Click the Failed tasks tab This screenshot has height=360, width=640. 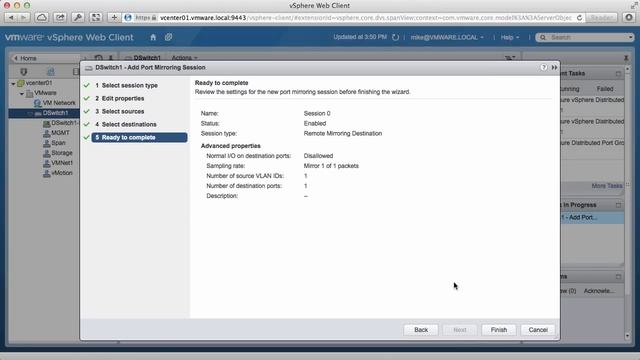coord(604,89)
